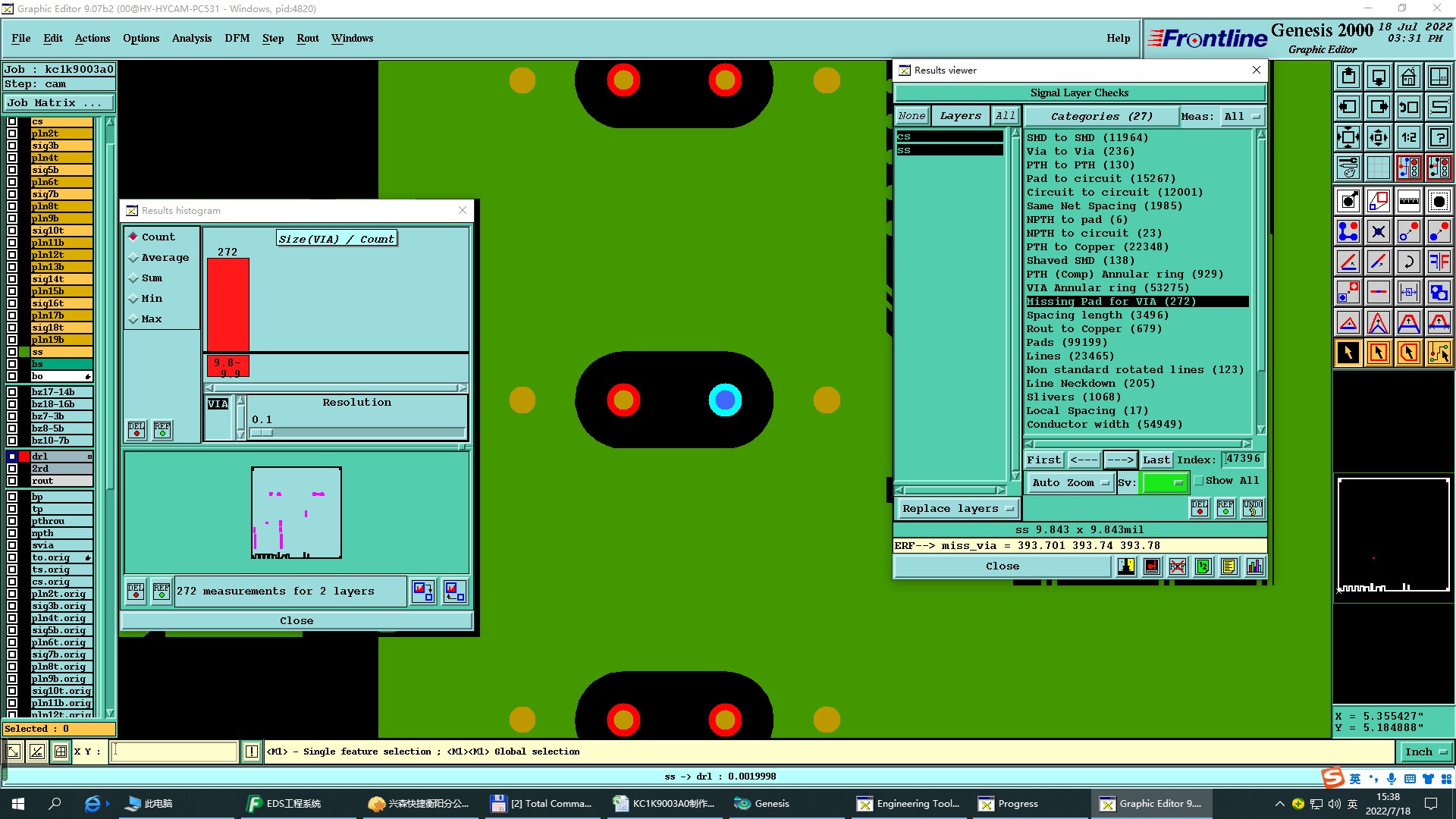Click the Home view icon
This screenshot has height=819, width=1456.
(1408, 77)
